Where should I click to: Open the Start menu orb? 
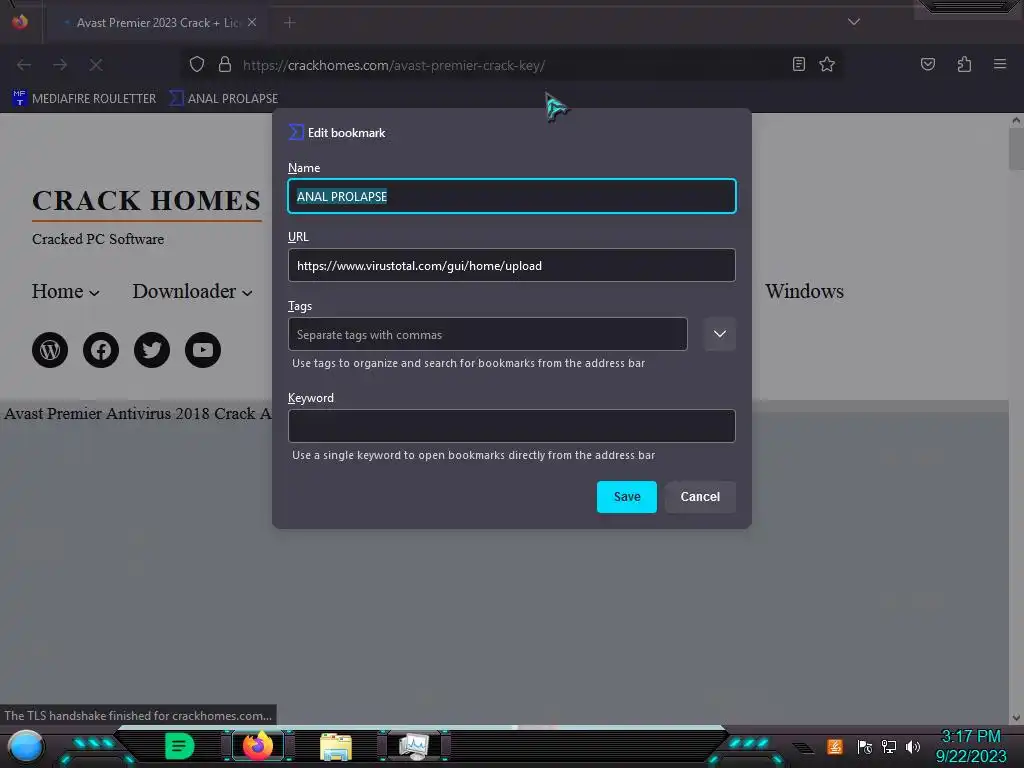click(x=26, y=746)
